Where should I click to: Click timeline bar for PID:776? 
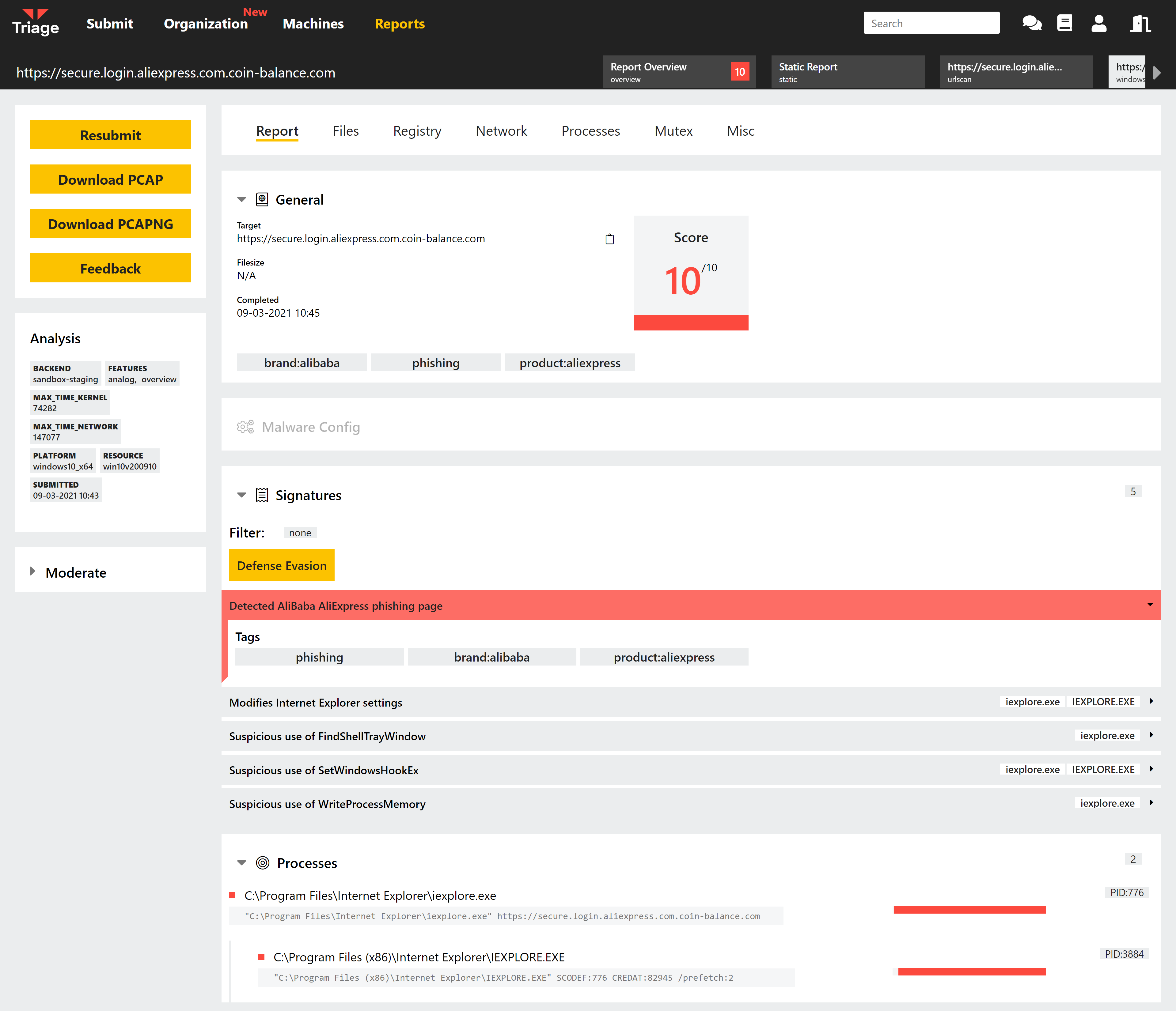pos(969,909)
